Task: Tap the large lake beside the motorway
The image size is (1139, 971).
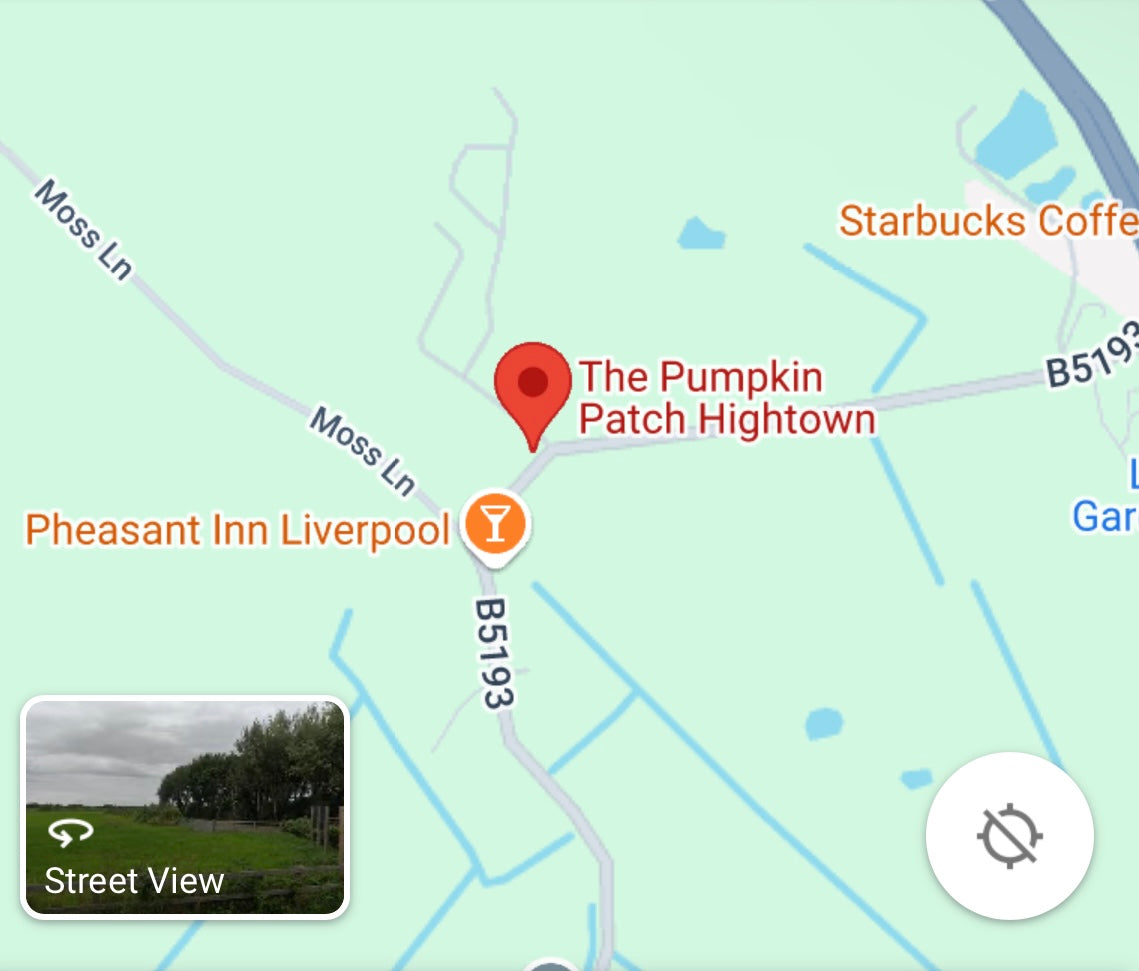Action: [1015, 136]
